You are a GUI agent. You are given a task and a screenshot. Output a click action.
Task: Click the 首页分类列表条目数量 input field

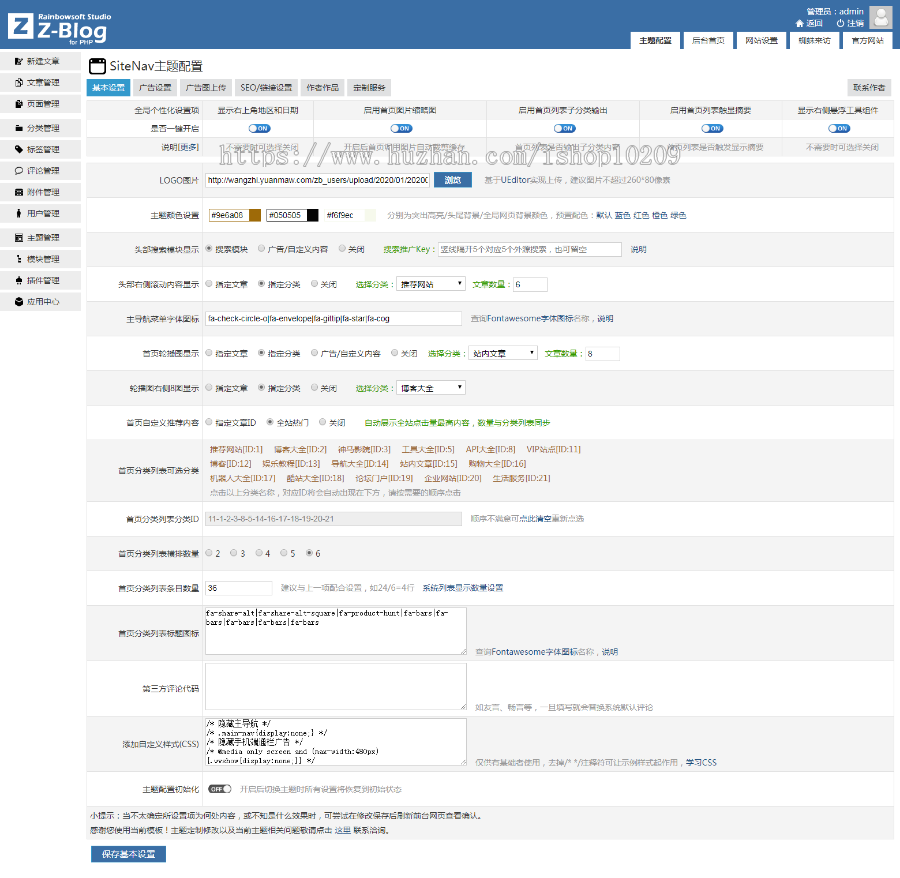[238, 588]
